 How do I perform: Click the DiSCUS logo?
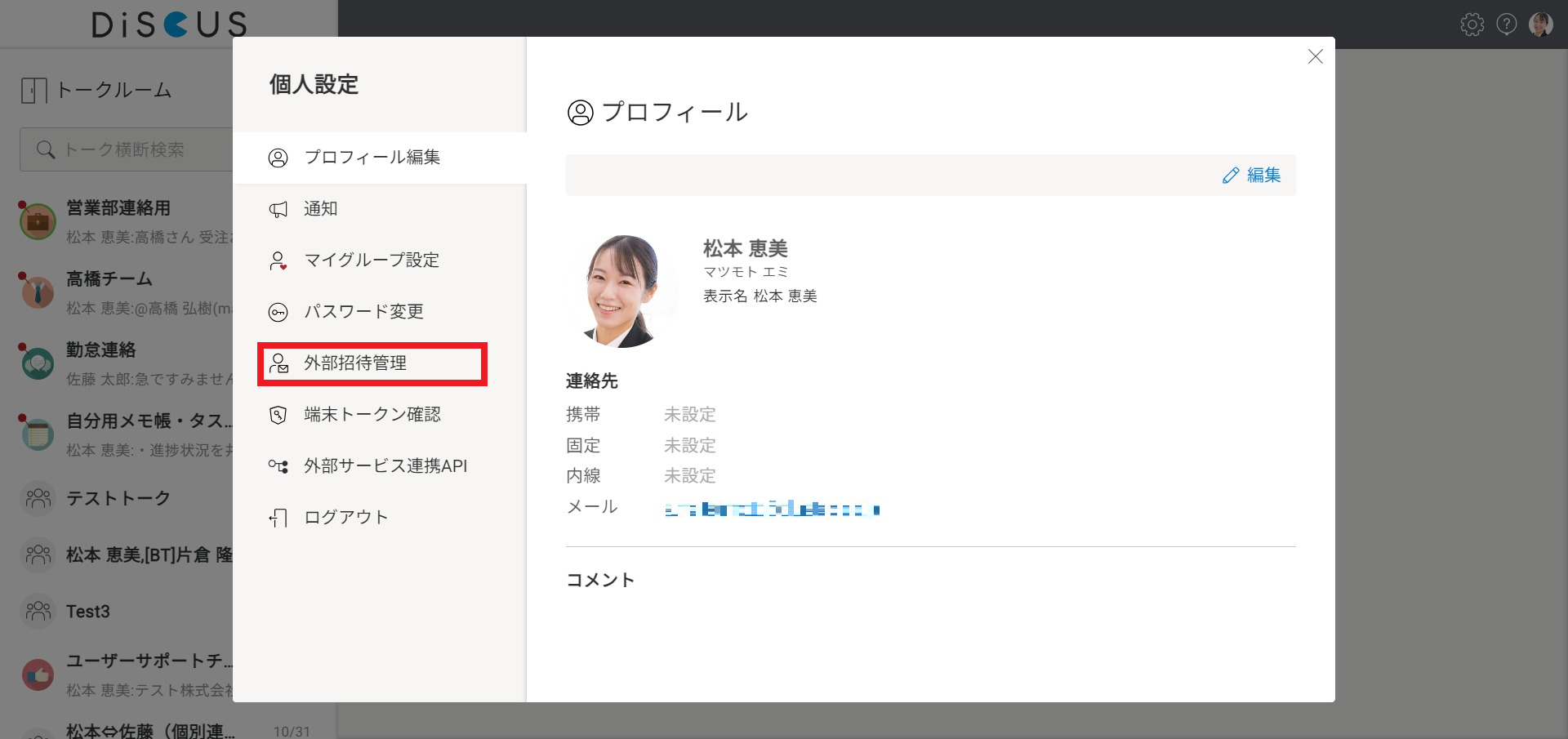click(169, 24)
